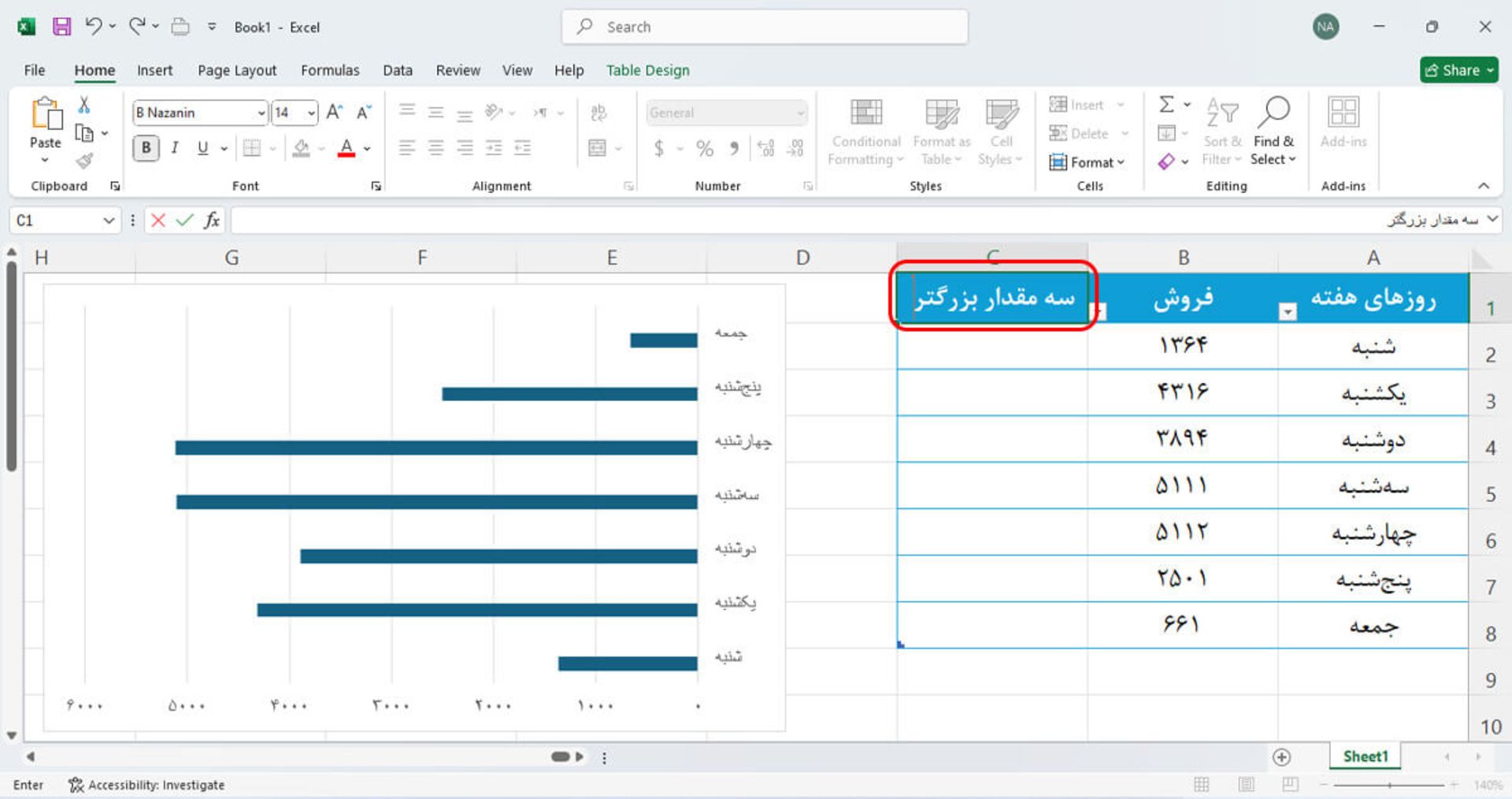Toggle Underline formatting
1512x799 pixels.
[x=202, y=147]
